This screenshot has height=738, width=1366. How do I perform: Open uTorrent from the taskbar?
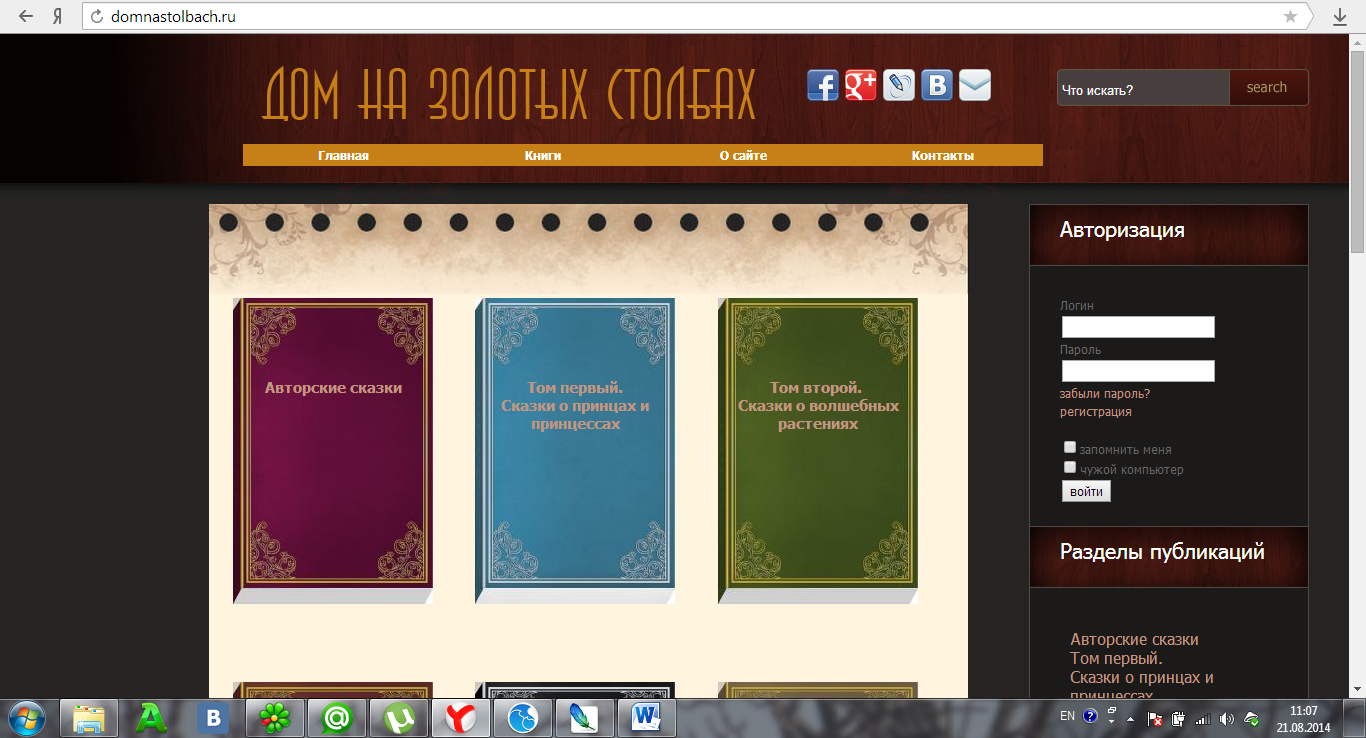(399, 718)
